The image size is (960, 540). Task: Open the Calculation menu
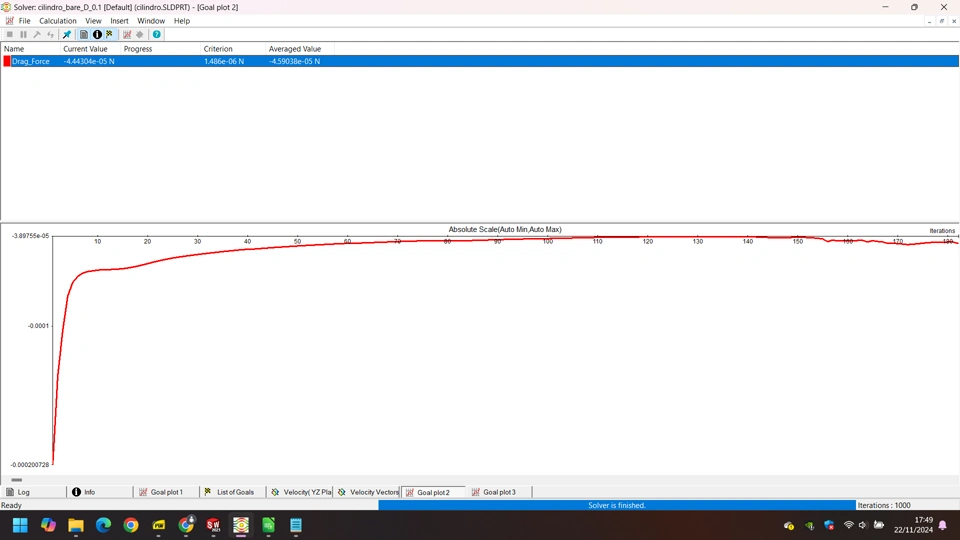point(58,21)
